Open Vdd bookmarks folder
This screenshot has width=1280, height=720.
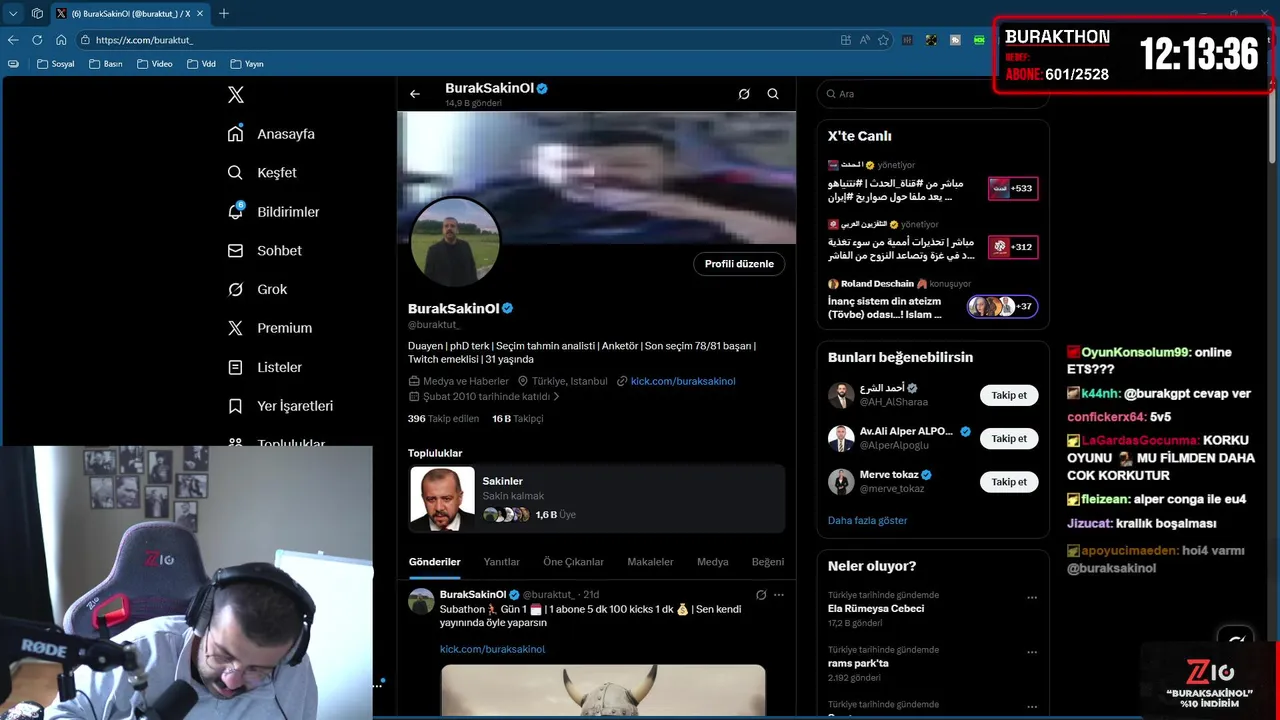pyautogui.click(x=200, y=64)
